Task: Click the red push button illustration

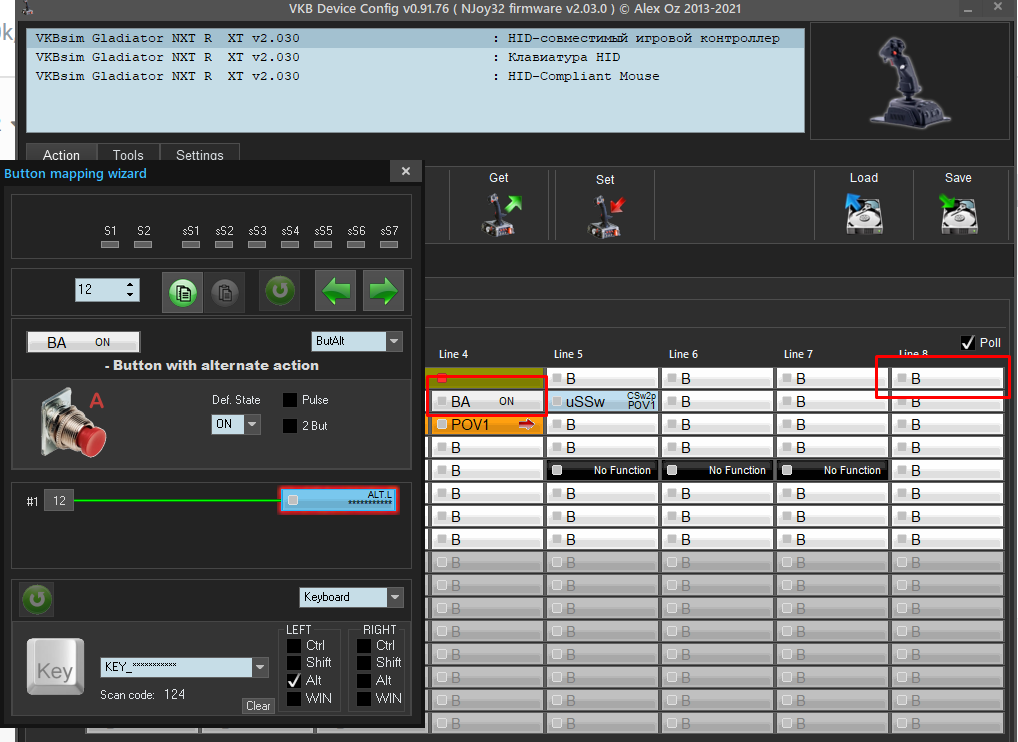Action: click(73, 423)
